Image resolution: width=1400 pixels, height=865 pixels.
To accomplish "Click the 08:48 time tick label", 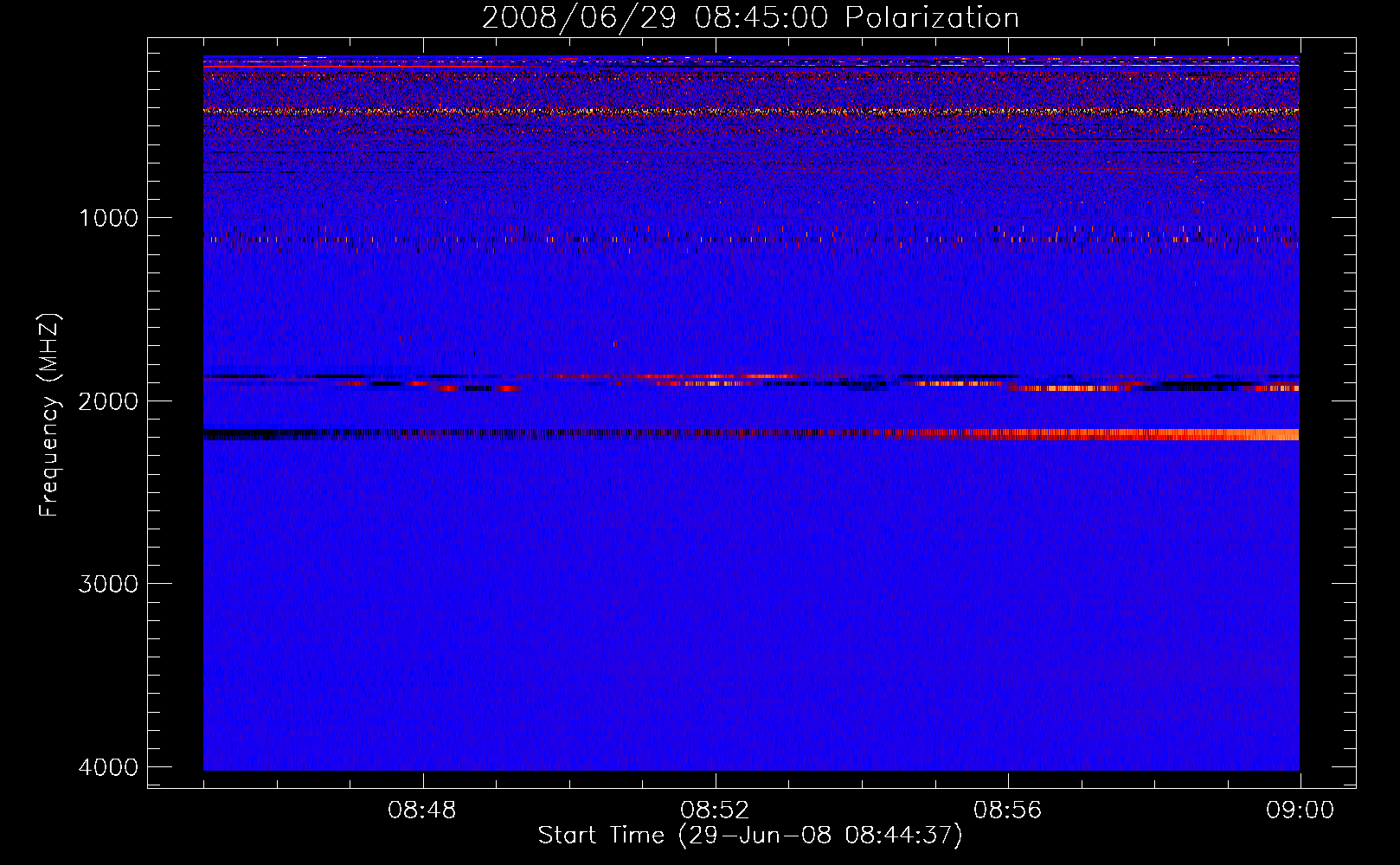I will [422, 811].
